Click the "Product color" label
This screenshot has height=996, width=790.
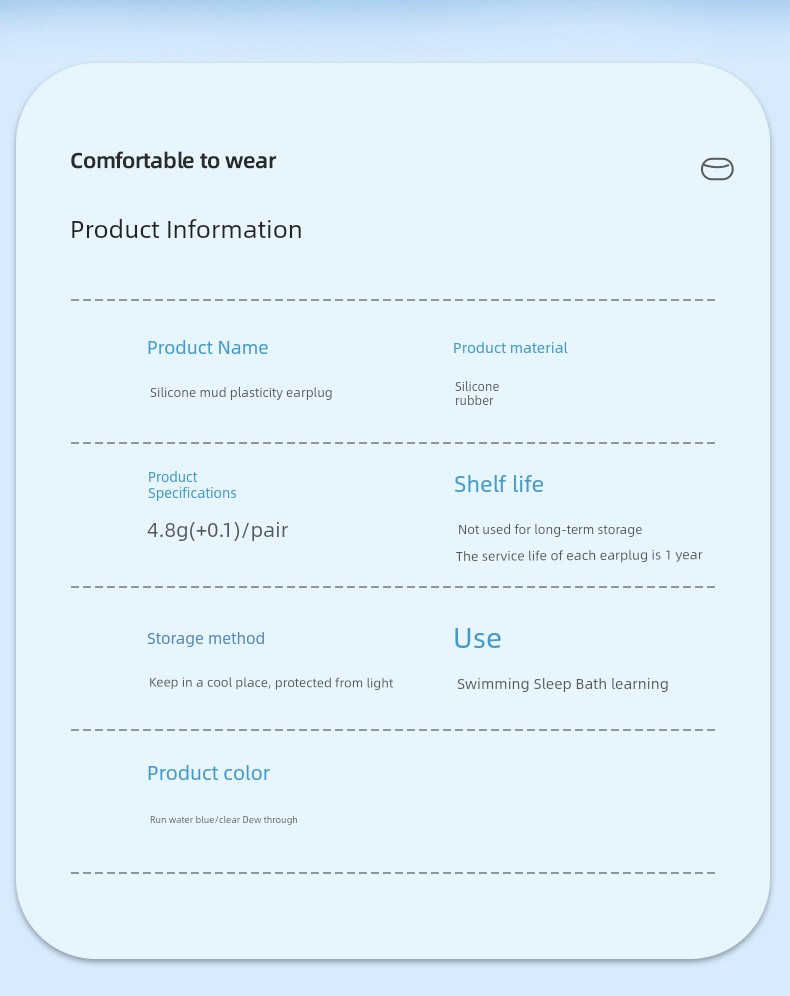pos(208,773)
